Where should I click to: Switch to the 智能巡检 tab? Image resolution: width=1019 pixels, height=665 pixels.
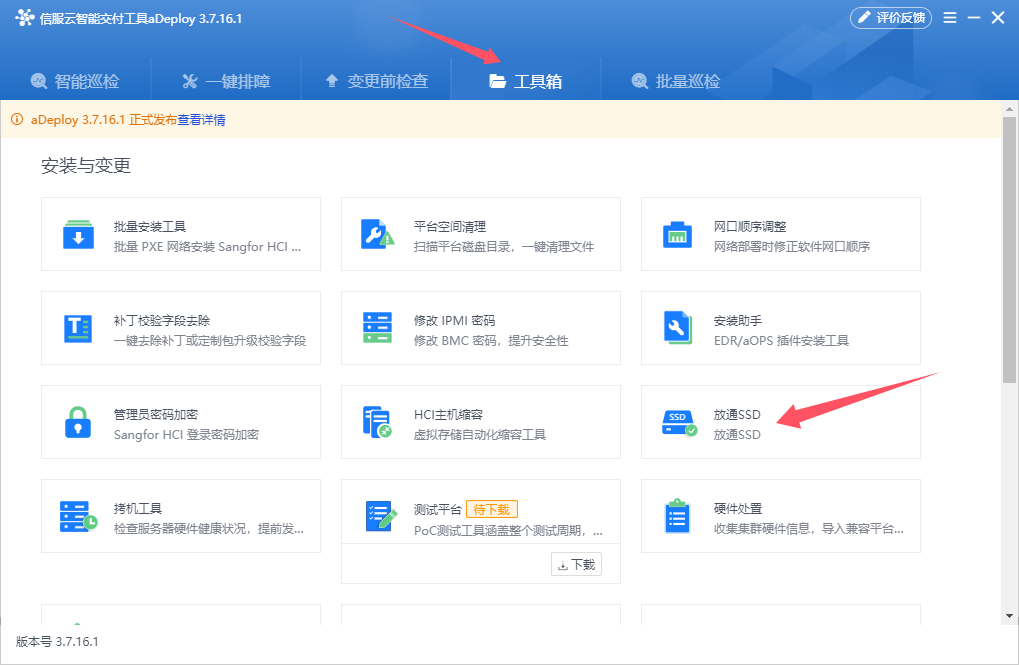tap(75, 81)
